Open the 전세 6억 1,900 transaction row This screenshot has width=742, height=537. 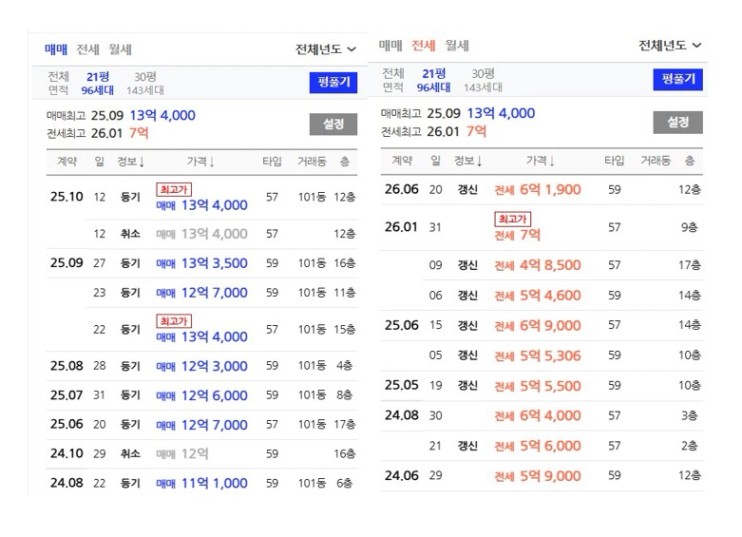[542, 190]
